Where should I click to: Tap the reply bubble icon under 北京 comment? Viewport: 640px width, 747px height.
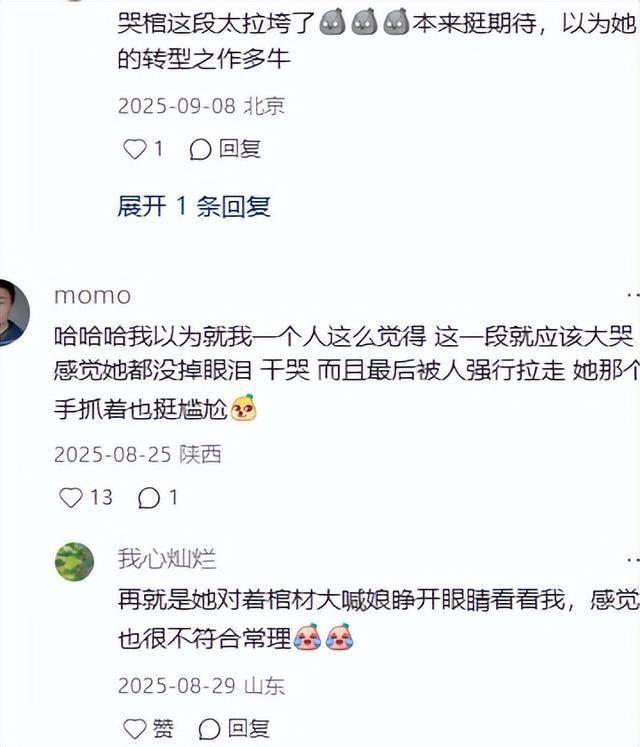point(200,150)
